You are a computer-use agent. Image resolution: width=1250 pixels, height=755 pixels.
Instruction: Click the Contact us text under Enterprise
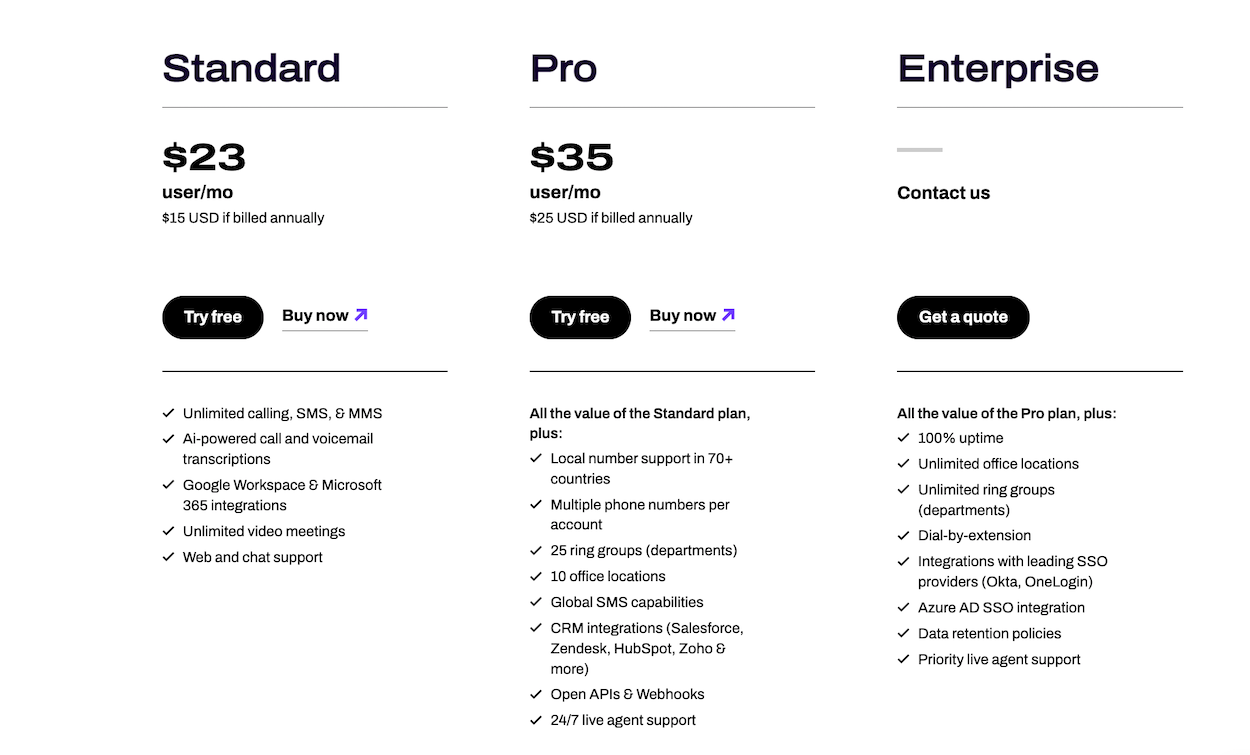tap(943, 193)
